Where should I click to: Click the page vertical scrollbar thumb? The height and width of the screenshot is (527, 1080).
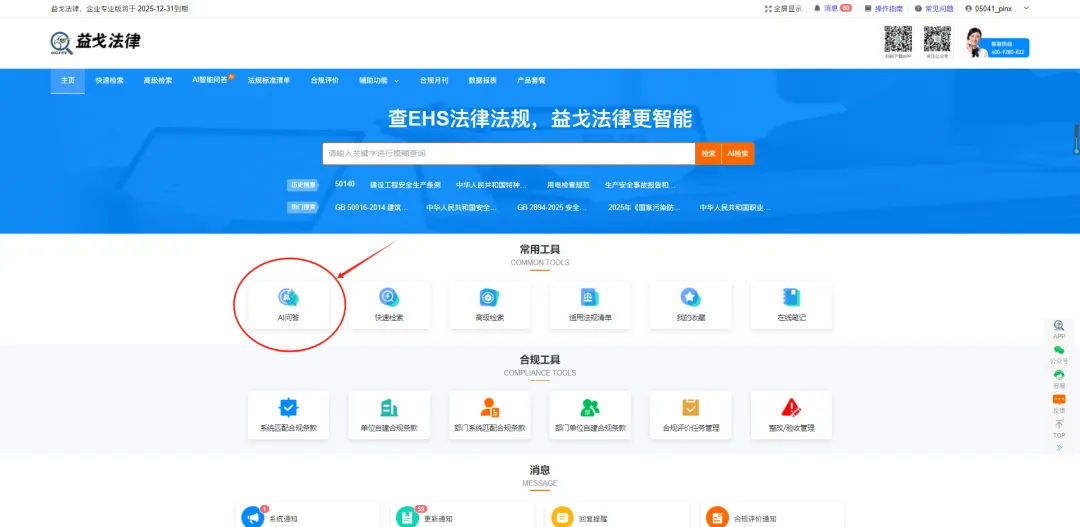[1077, 139]
